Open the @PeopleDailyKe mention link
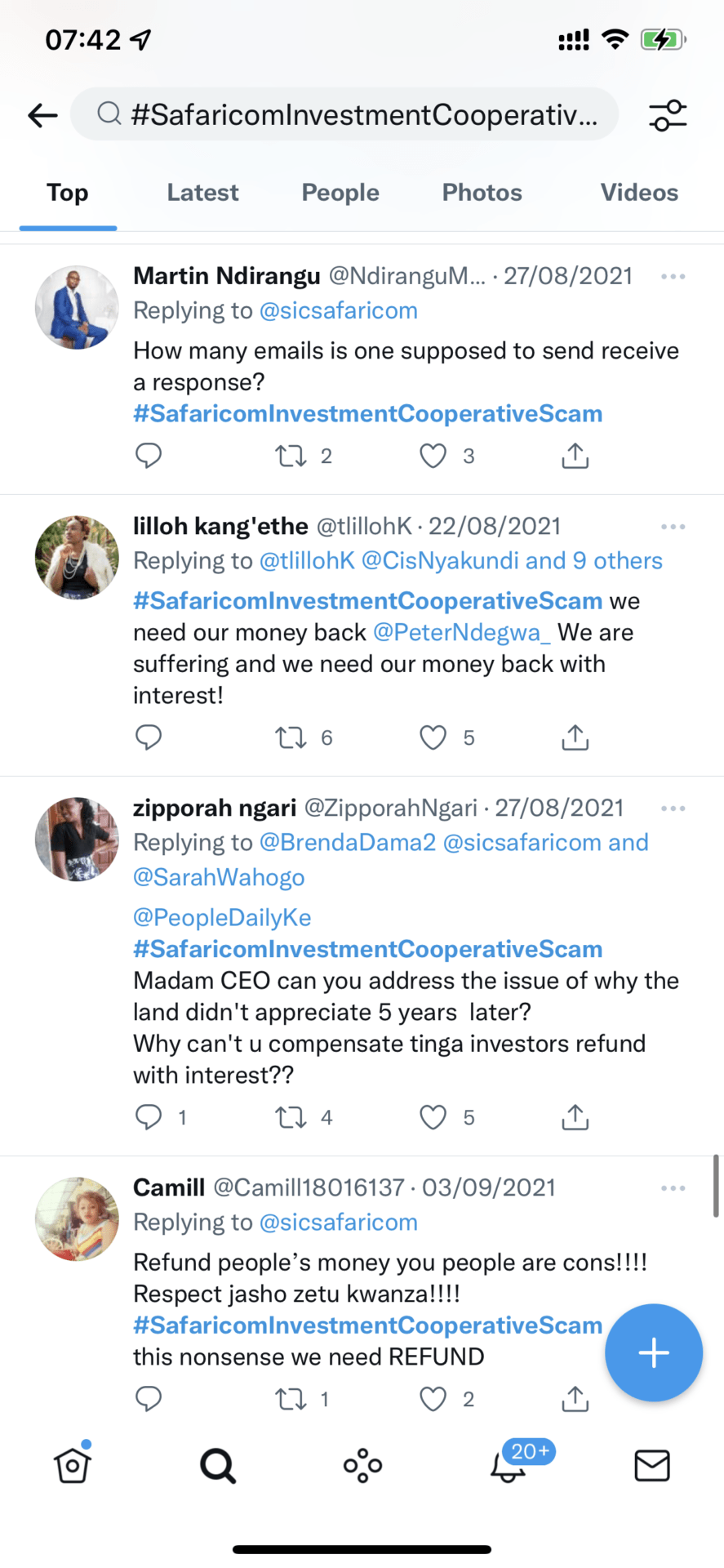The height and width of the screenshot is (1568, 724). tap(222, 918)
